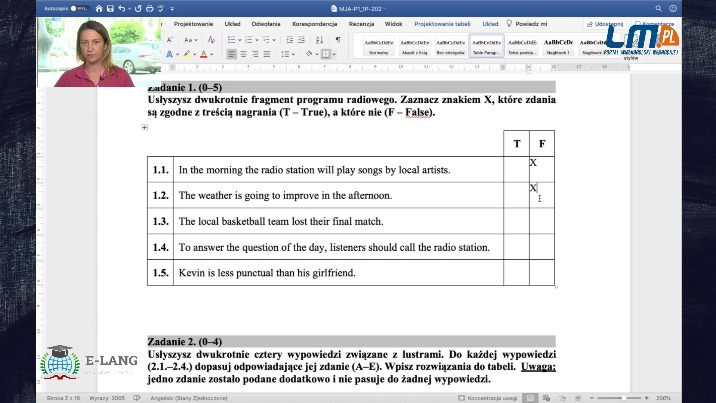The width and height of the screenshot is (716, 403).
Task: Expand the font color dropdown arrow
Action: [x=211, y=54]
